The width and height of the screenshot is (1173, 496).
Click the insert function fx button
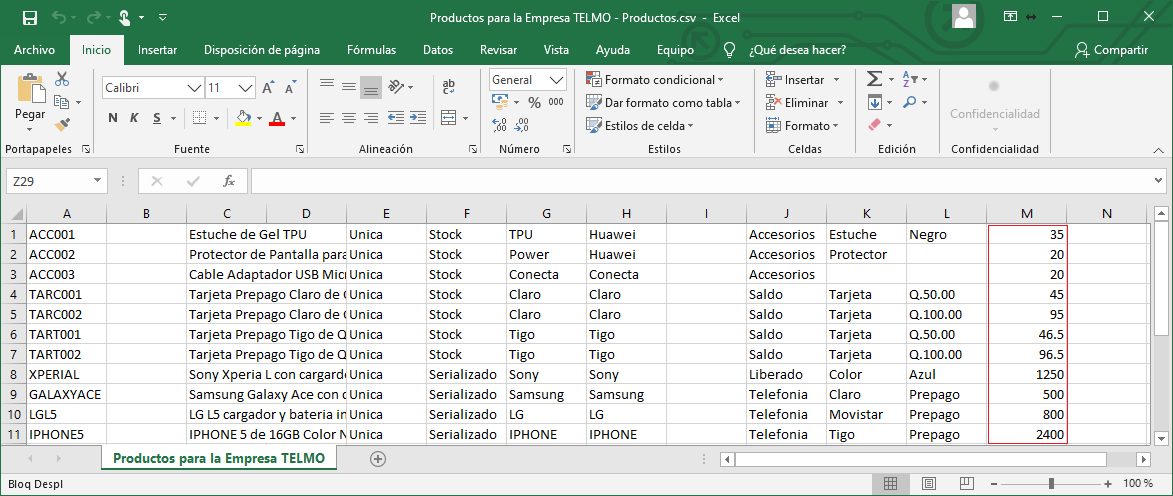coord(229,180)
